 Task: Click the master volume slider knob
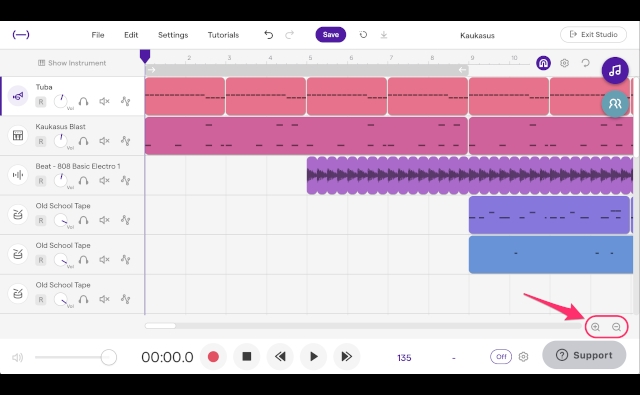point(109,357)
